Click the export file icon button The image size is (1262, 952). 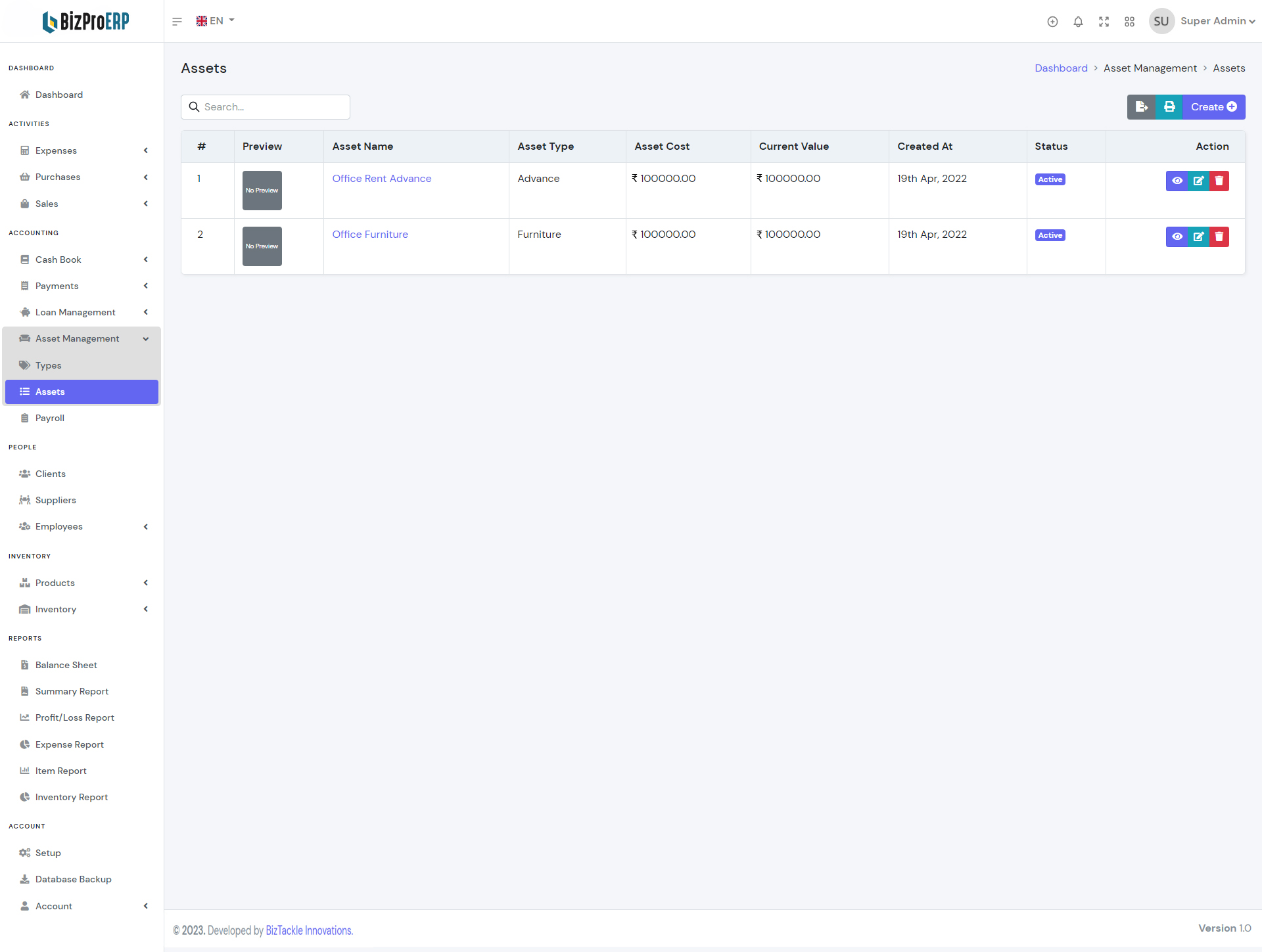(1141, 107)
